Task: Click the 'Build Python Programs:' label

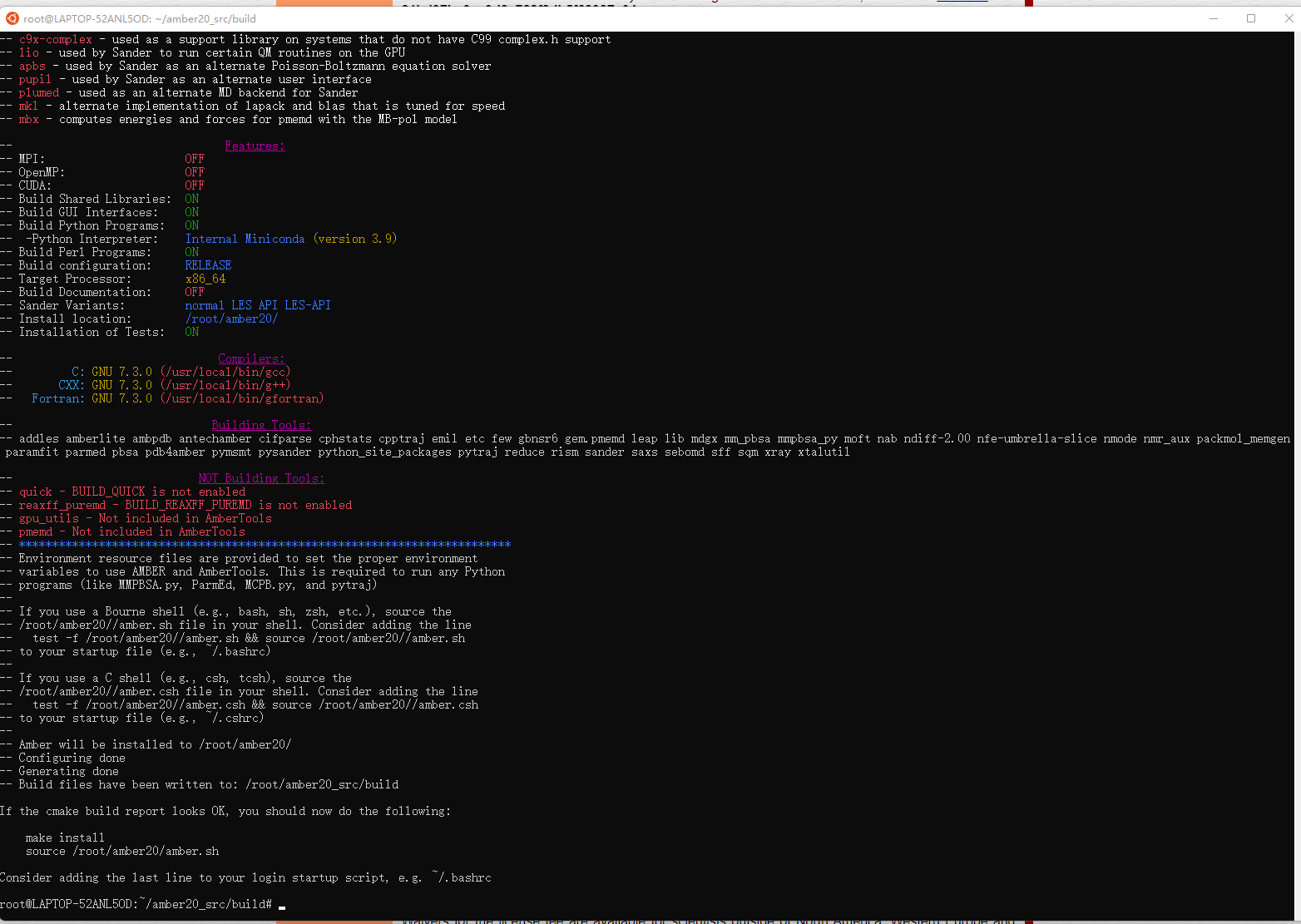Action: pyautogui.click(x=92, y=225)
